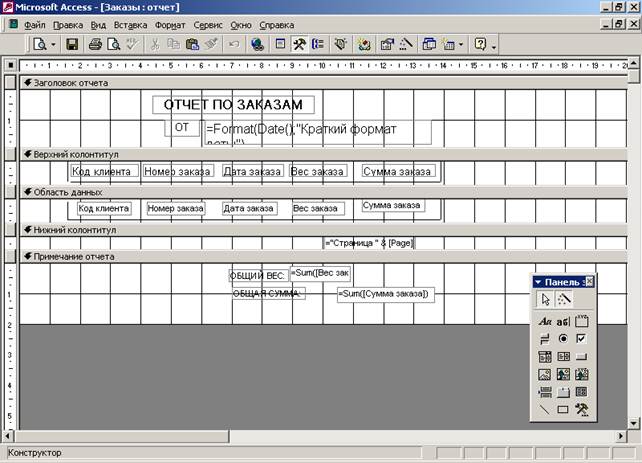Select the Rectangle tool in toolbox

(x=563, y=409)
